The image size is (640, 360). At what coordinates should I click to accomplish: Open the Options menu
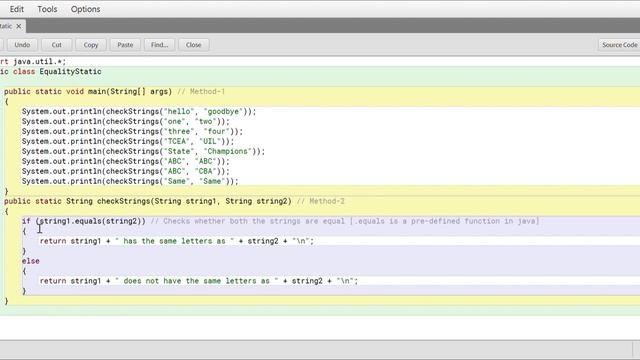click(85, 9)
